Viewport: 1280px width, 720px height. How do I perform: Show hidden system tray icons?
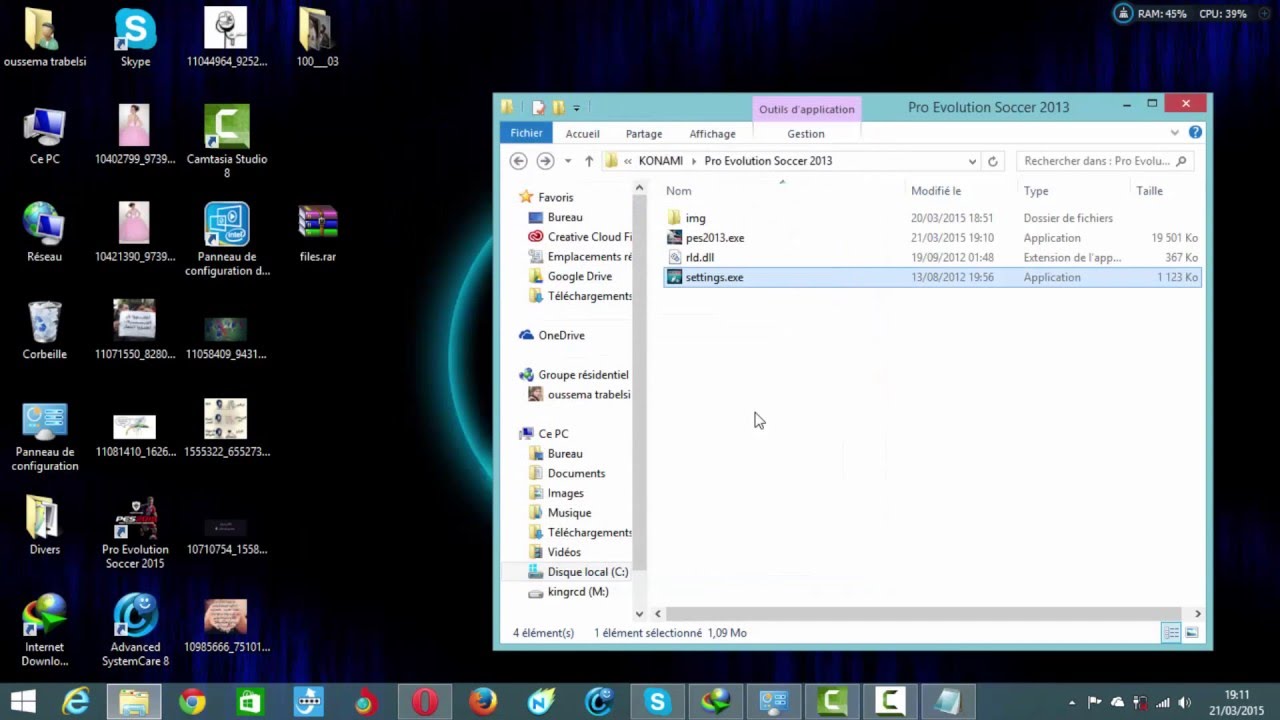1072,702
